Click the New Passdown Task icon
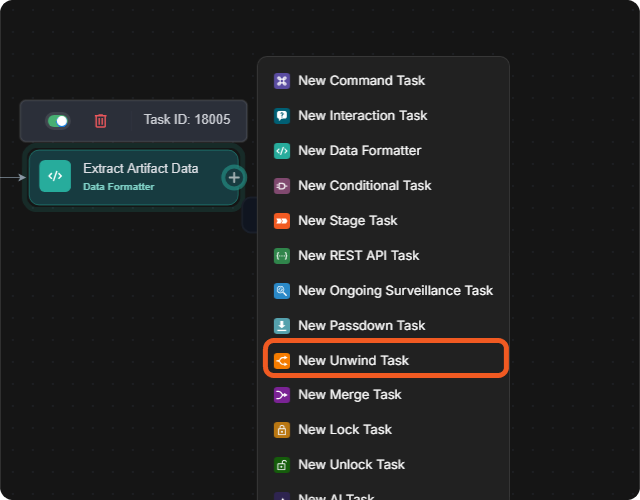This screenshot has height=500, width=640. point(282,326)
